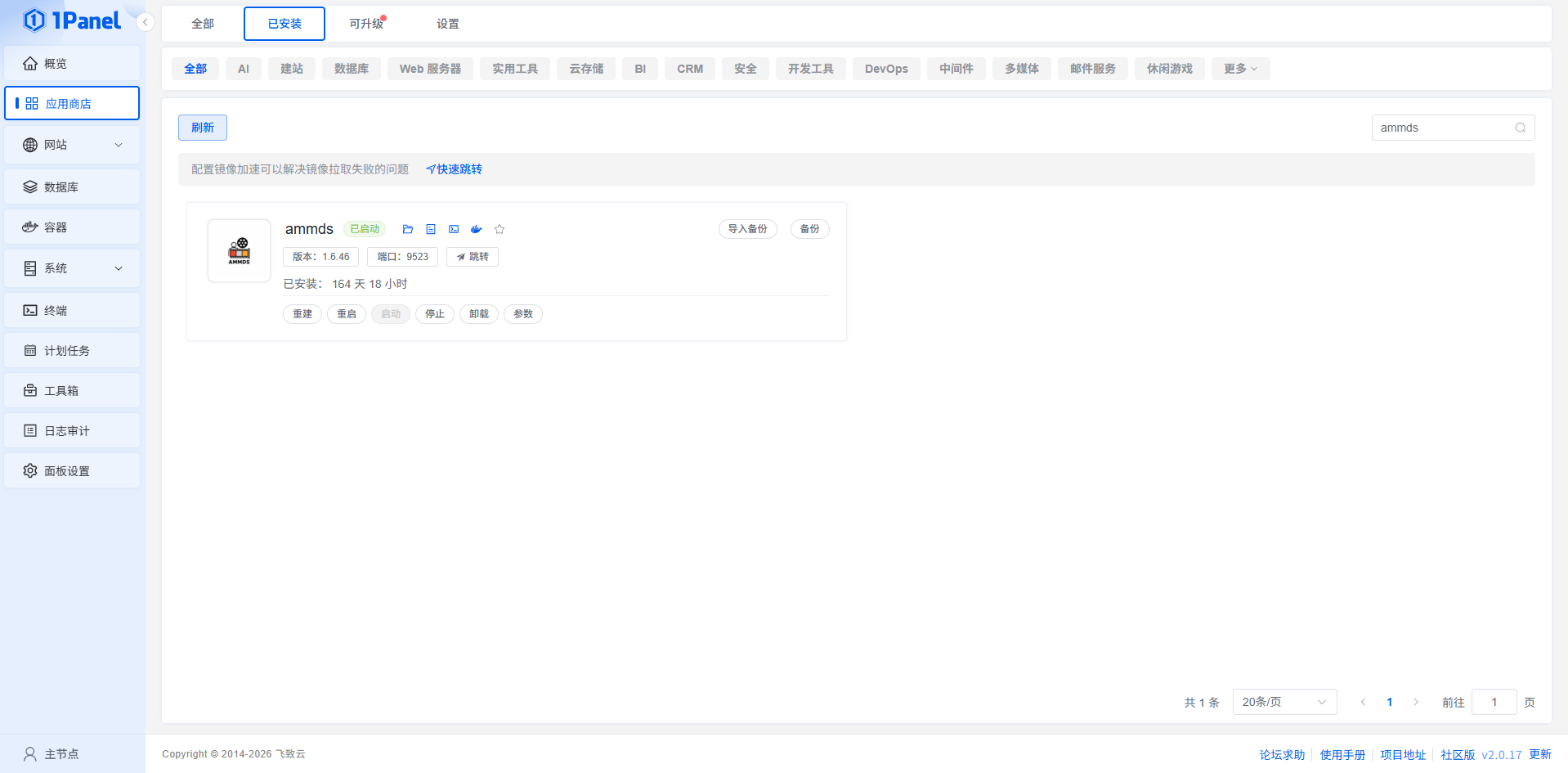Image resolution: width=1568 pixels, height=773 pixels.
Task: Expand the 更多 category dropdown
Action: [1239, 69]
